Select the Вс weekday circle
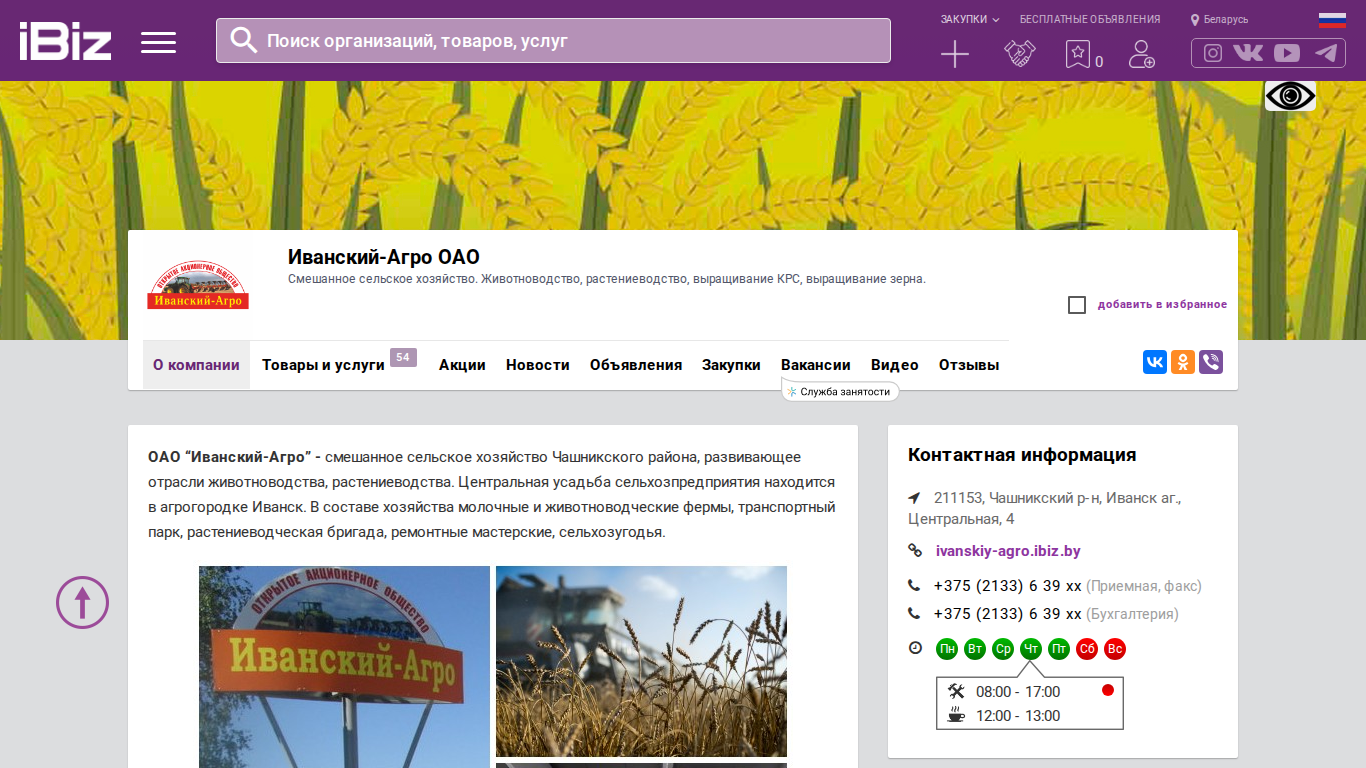This screenshot has height=768, width=1366. click(x=1115, y=649)
